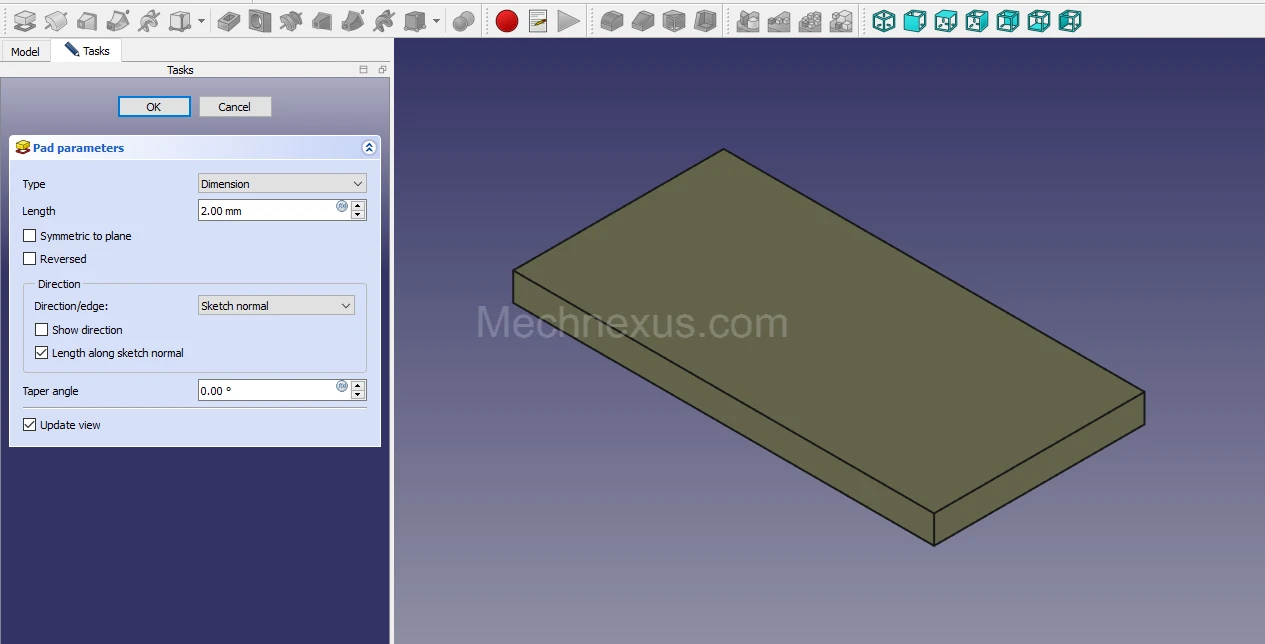Click the Cancel button
The width and height of the screenshot is (1265, 644).
pos(235,107)
